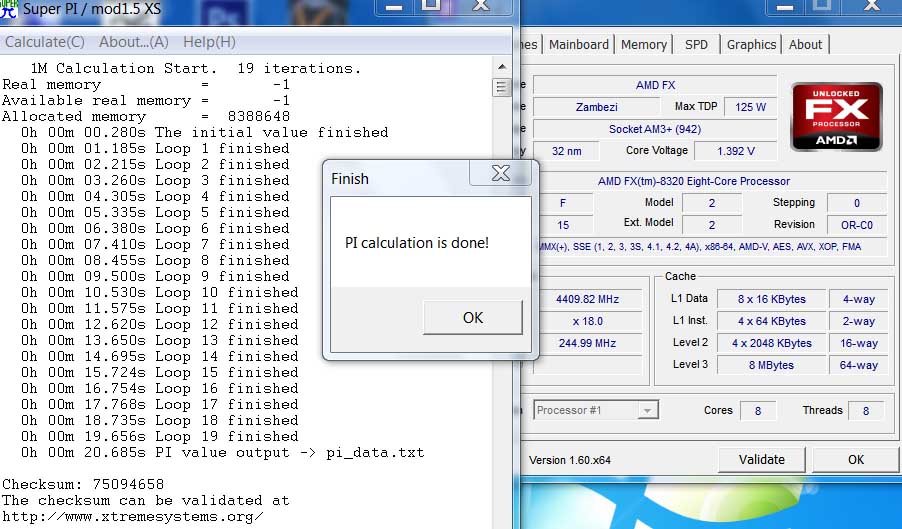Switch to the Memory tab in CPU-Z

pos(644,44)
